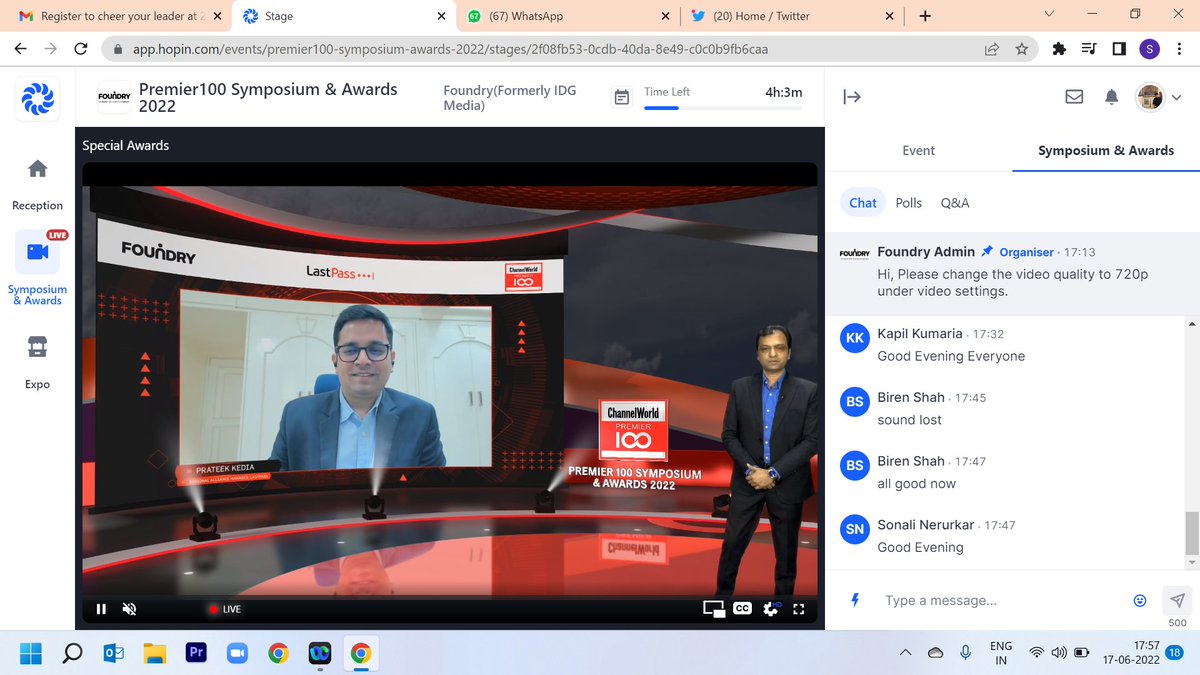Open the Expo section
The image size is (1200, 675).
[37, 360]
